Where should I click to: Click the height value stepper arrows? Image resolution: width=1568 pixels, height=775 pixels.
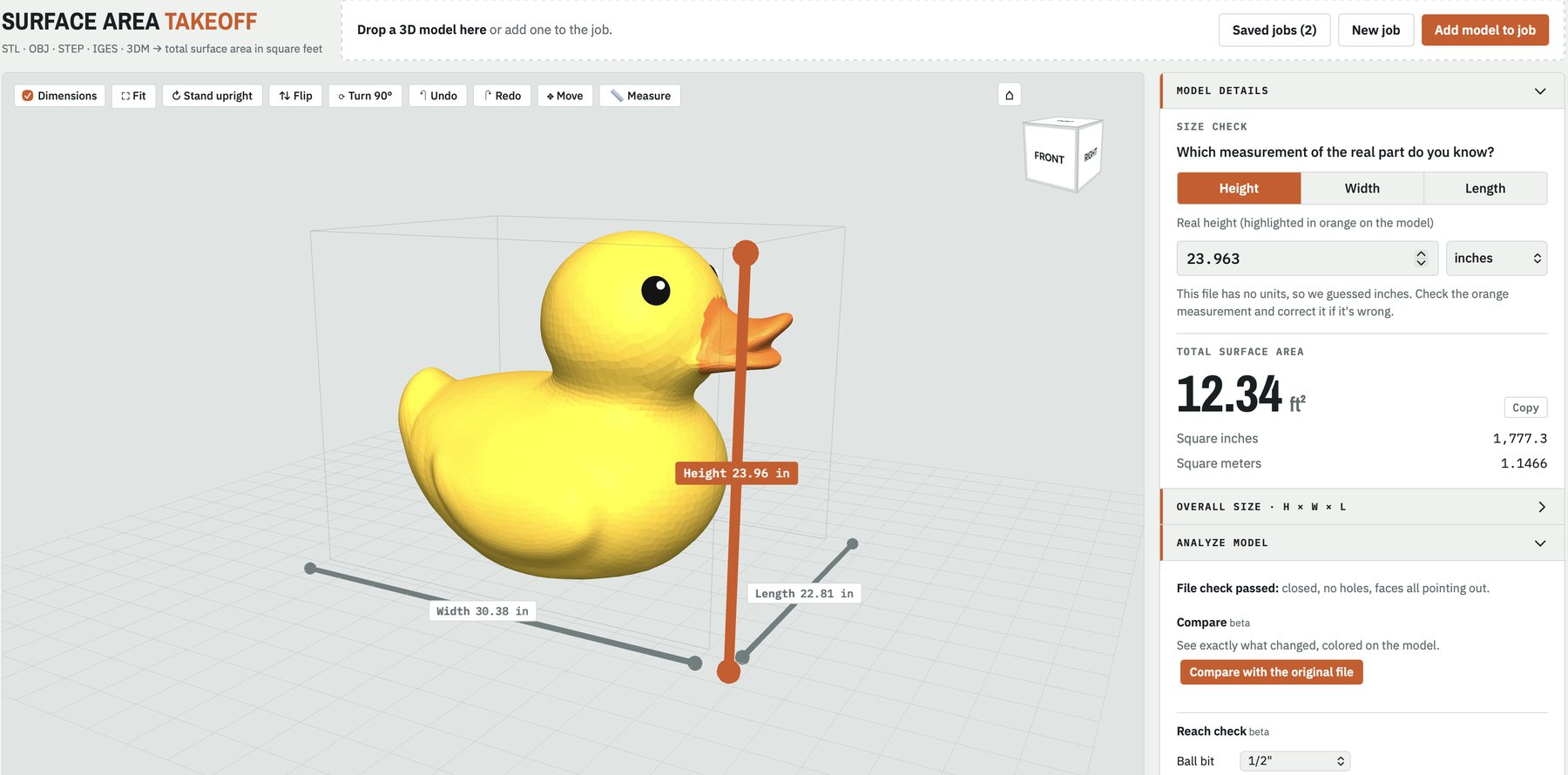tap(1421, 259)
